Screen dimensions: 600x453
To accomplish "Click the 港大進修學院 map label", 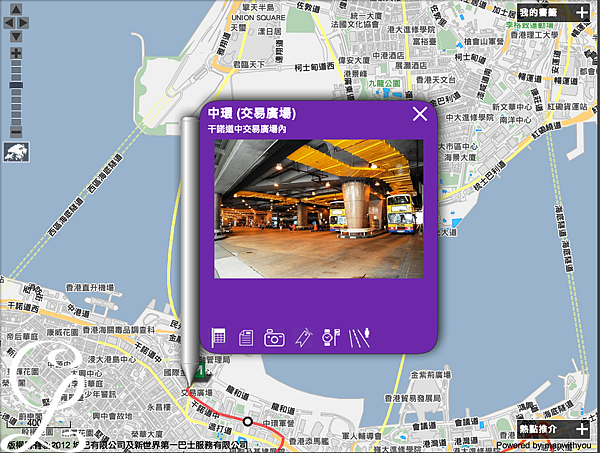I will pyautogui.click(x=411, y=29).
